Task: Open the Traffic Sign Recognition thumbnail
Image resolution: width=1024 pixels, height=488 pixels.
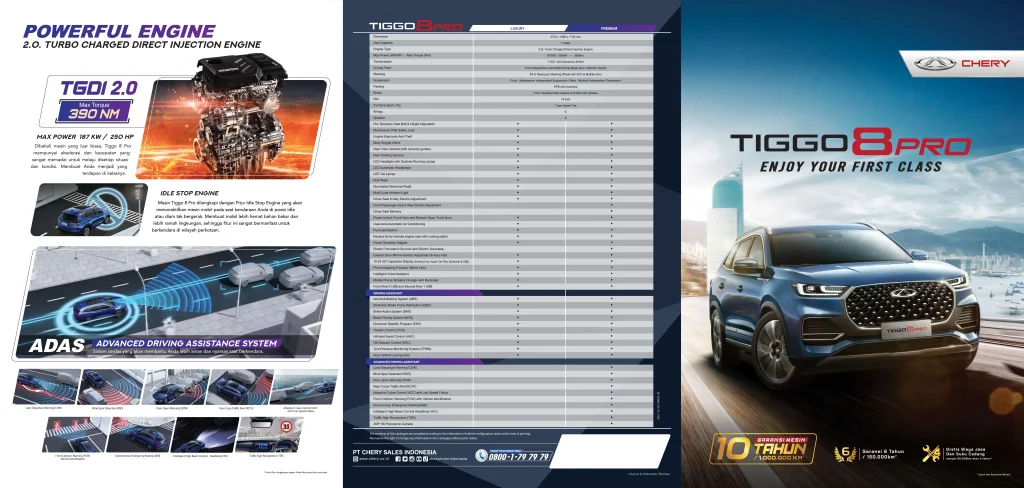Action: (268, 435)
